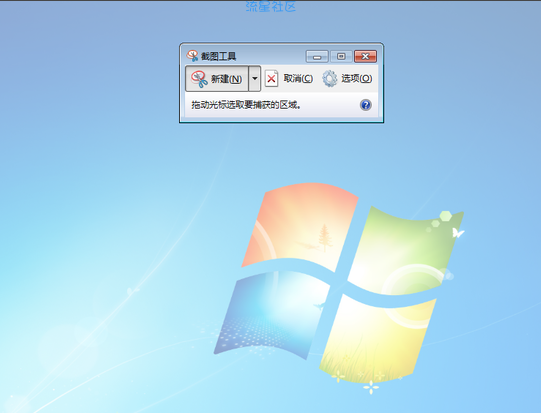Minimize the 截图工具 window
This screenshot has height=413, width=541.
point(317,56)
